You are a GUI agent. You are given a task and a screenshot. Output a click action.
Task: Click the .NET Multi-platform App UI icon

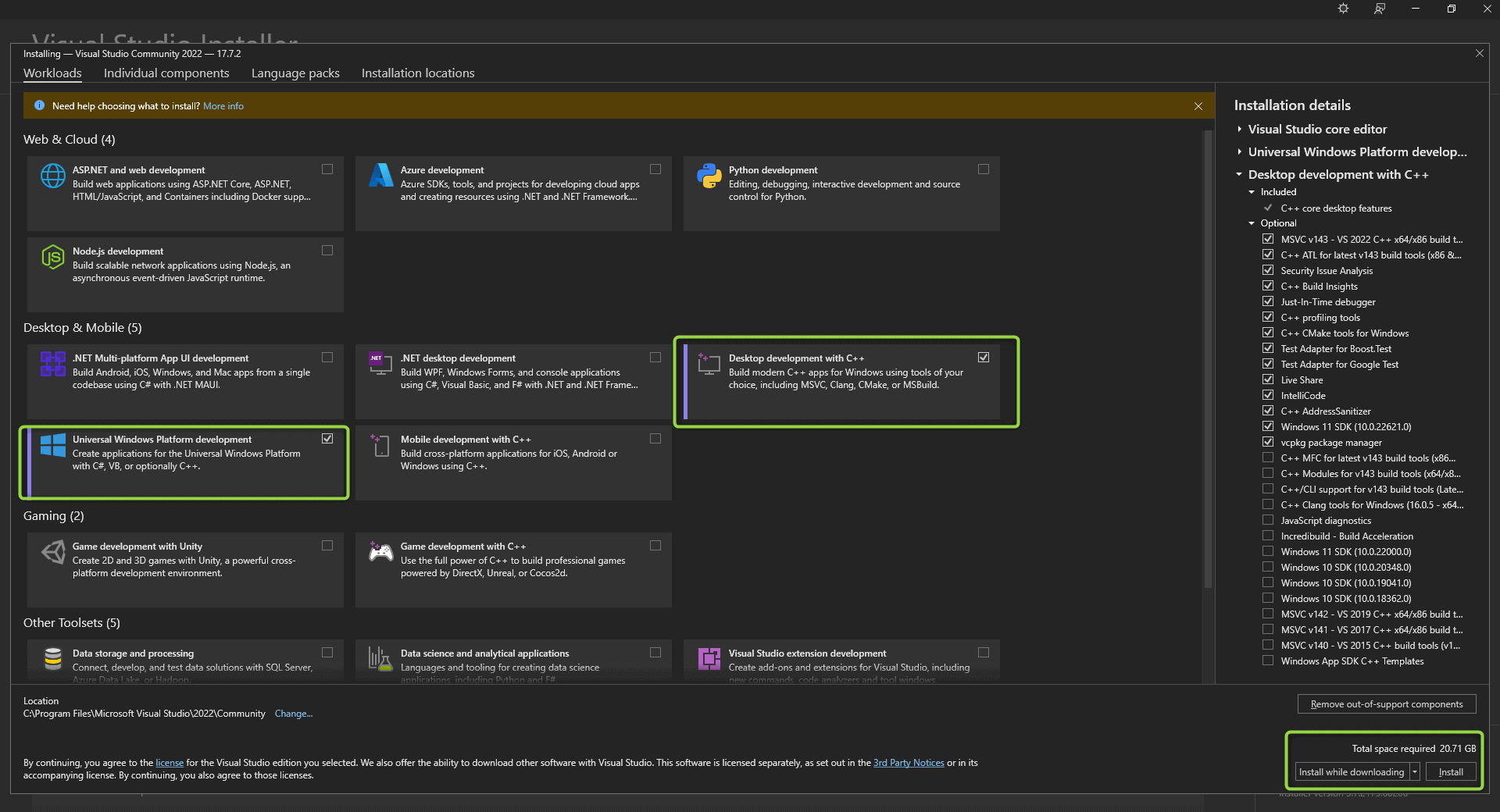pos(53,364)
